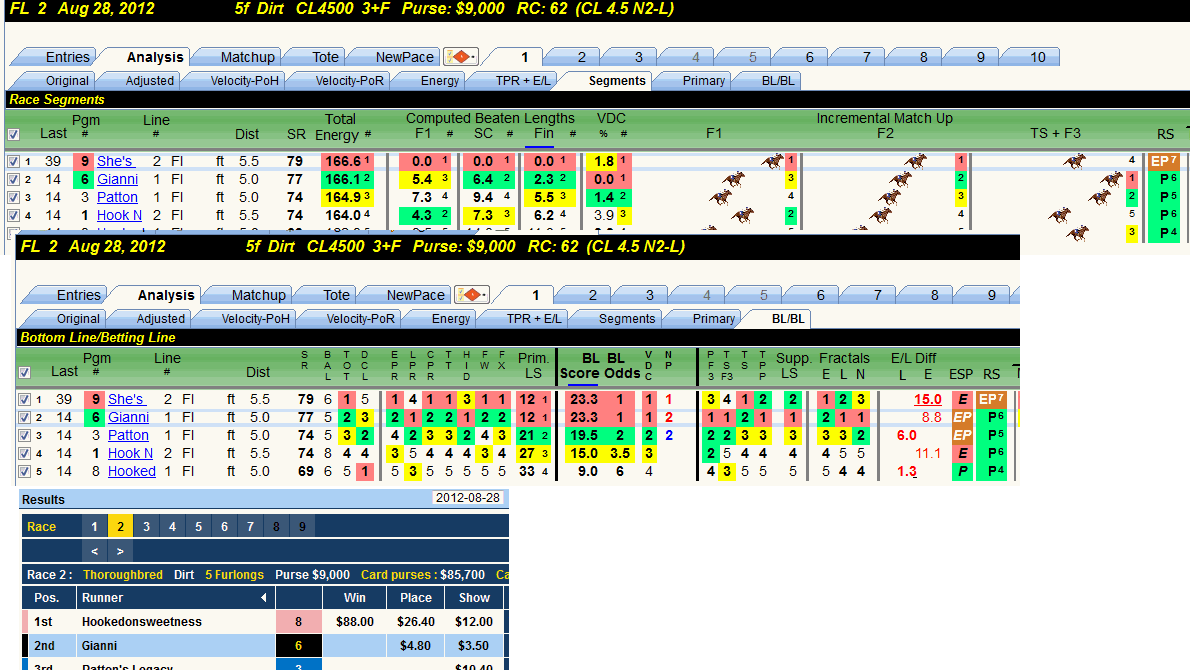This screenshot has width=1190, height=670.
Task: Click the TS + F3 horse icon in Gianni row
Action: (1111, 179)
